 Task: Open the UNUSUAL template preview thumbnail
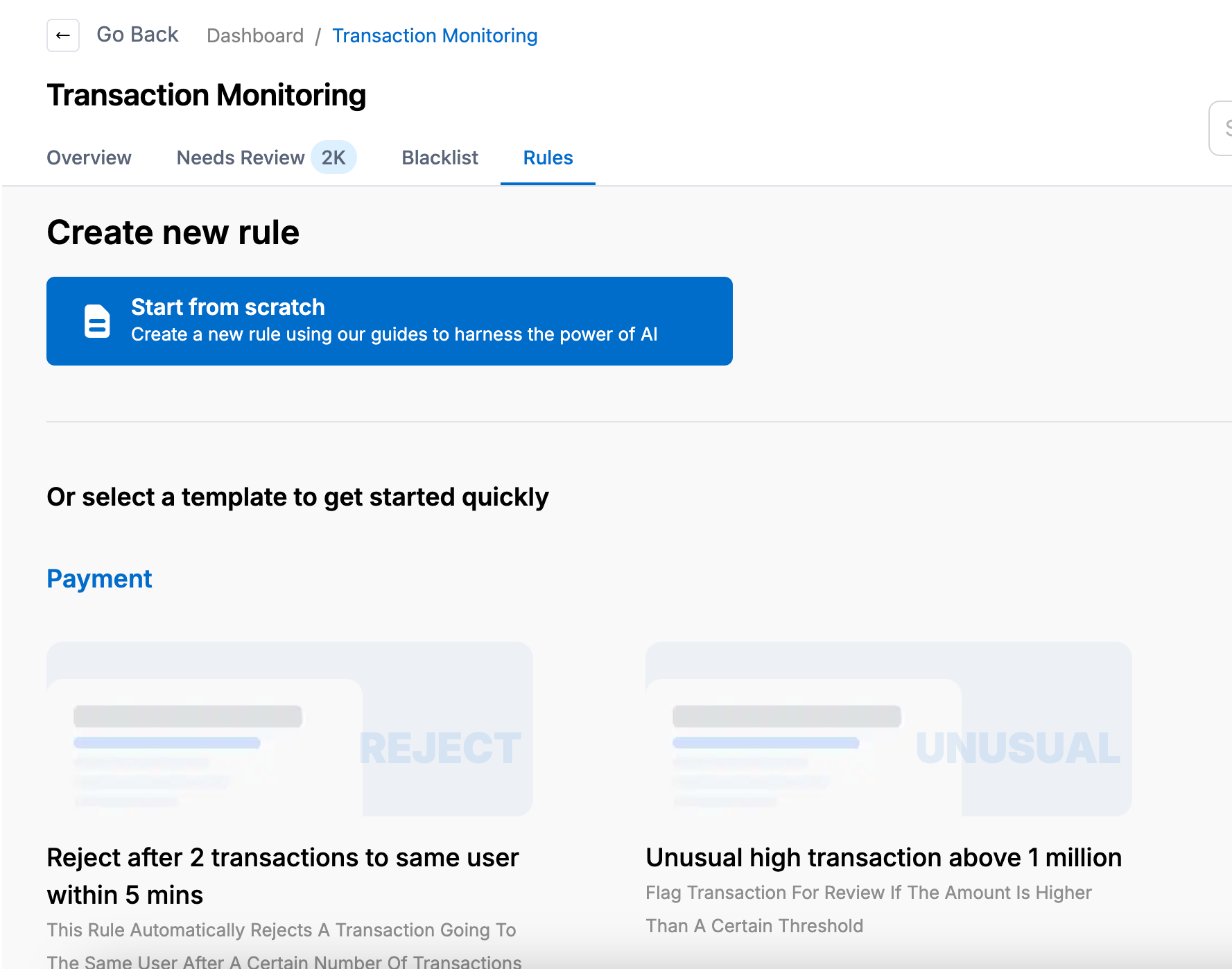pos(888,728)
